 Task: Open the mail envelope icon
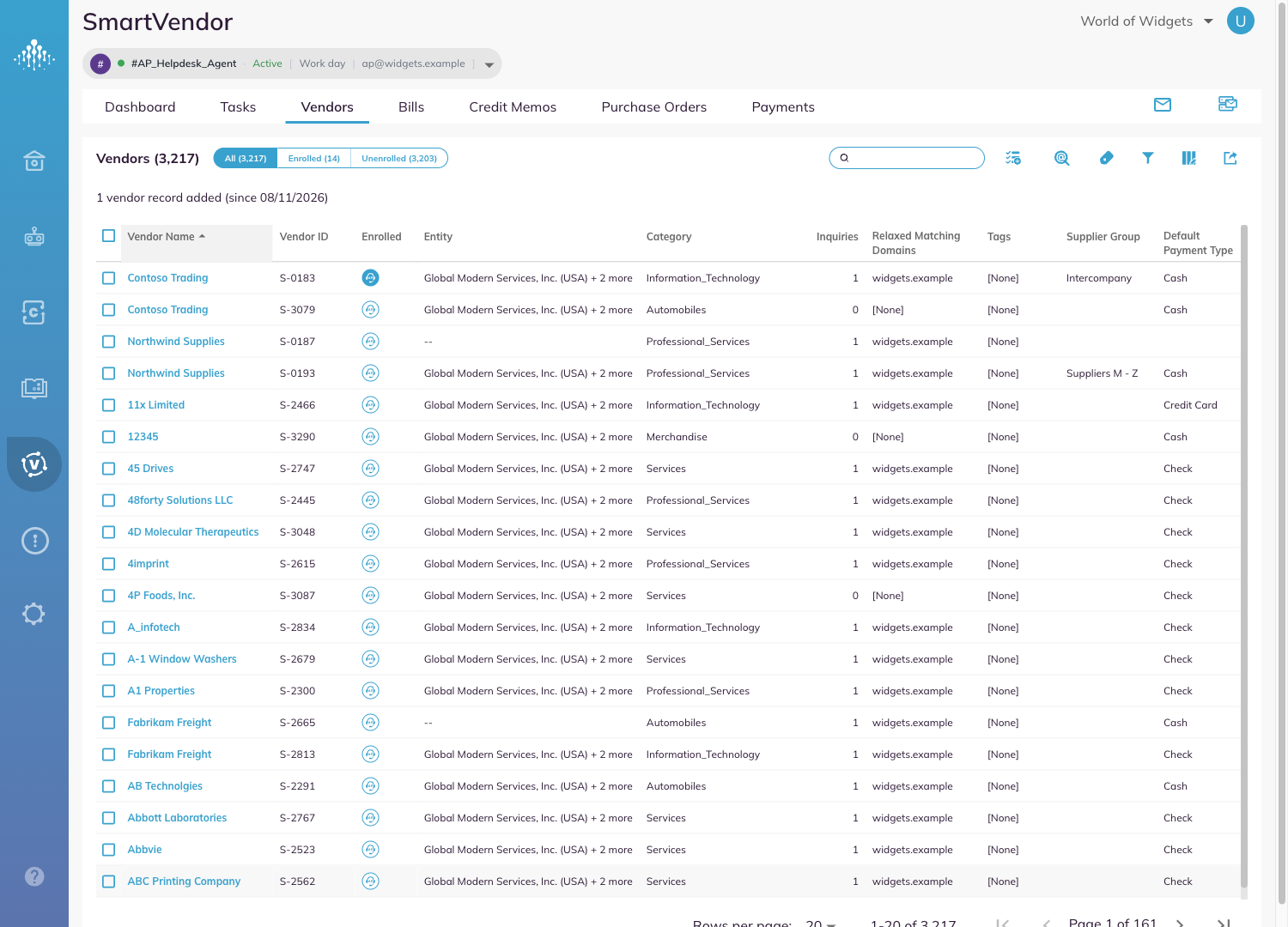pyautogui.click(x=1163, y=105)
